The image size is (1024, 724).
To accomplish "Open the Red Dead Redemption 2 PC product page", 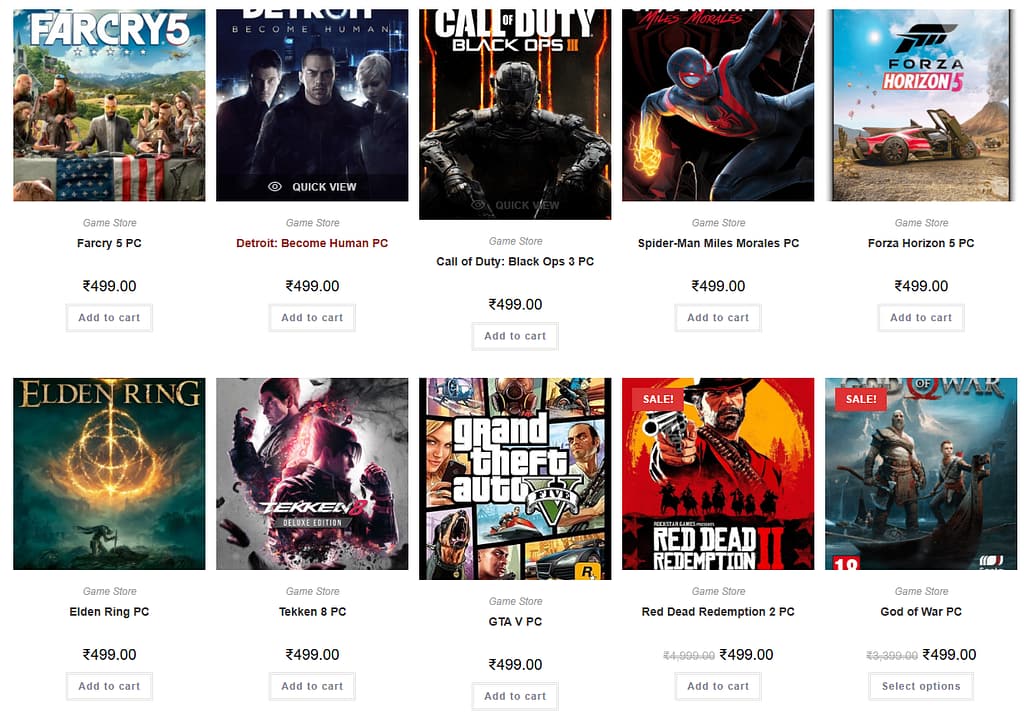I will (x=718, y=611).
